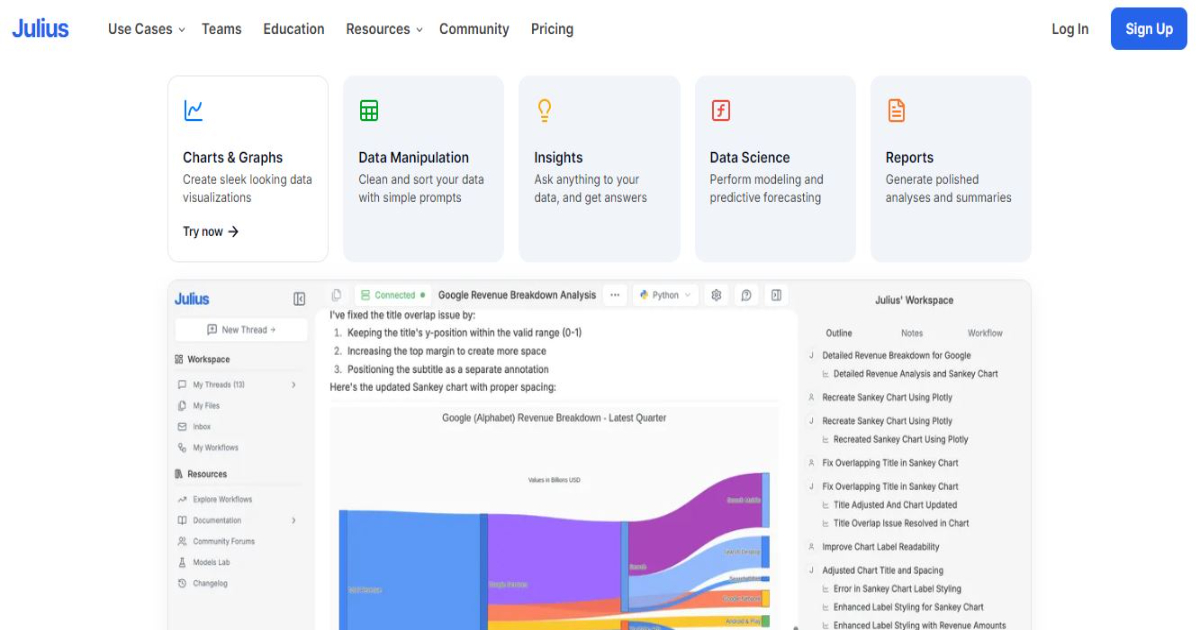1200x630 pixels.
Task: Open outline item Error in Sankey Chart Label Styling
Action: [897, 589]
